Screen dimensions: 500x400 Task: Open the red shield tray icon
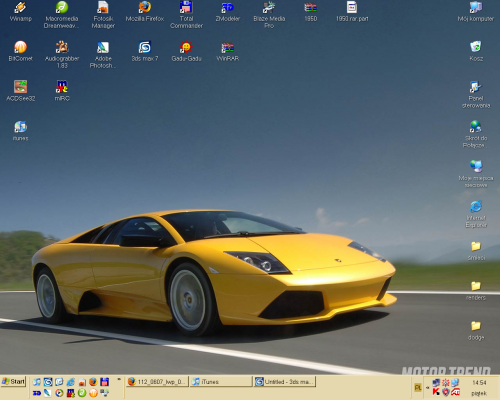(x=446, y=392)
